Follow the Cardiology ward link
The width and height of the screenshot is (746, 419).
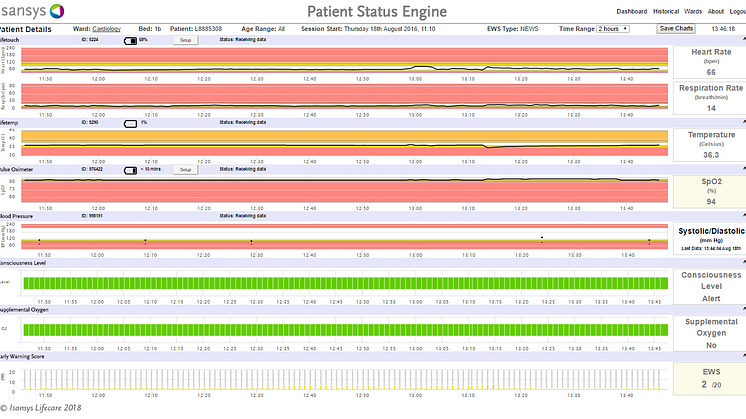(x=107, y=29)
